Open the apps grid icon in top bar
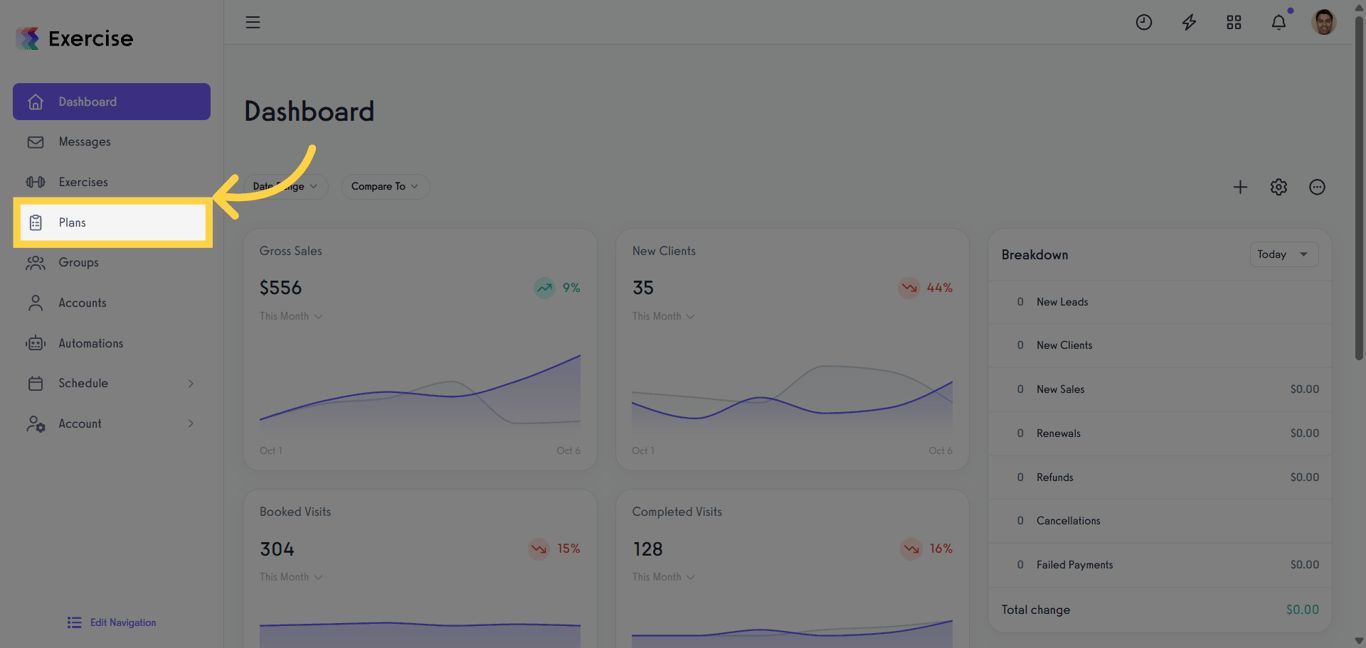Viewport: 1366px width, 648px height. pos(1233,21)
